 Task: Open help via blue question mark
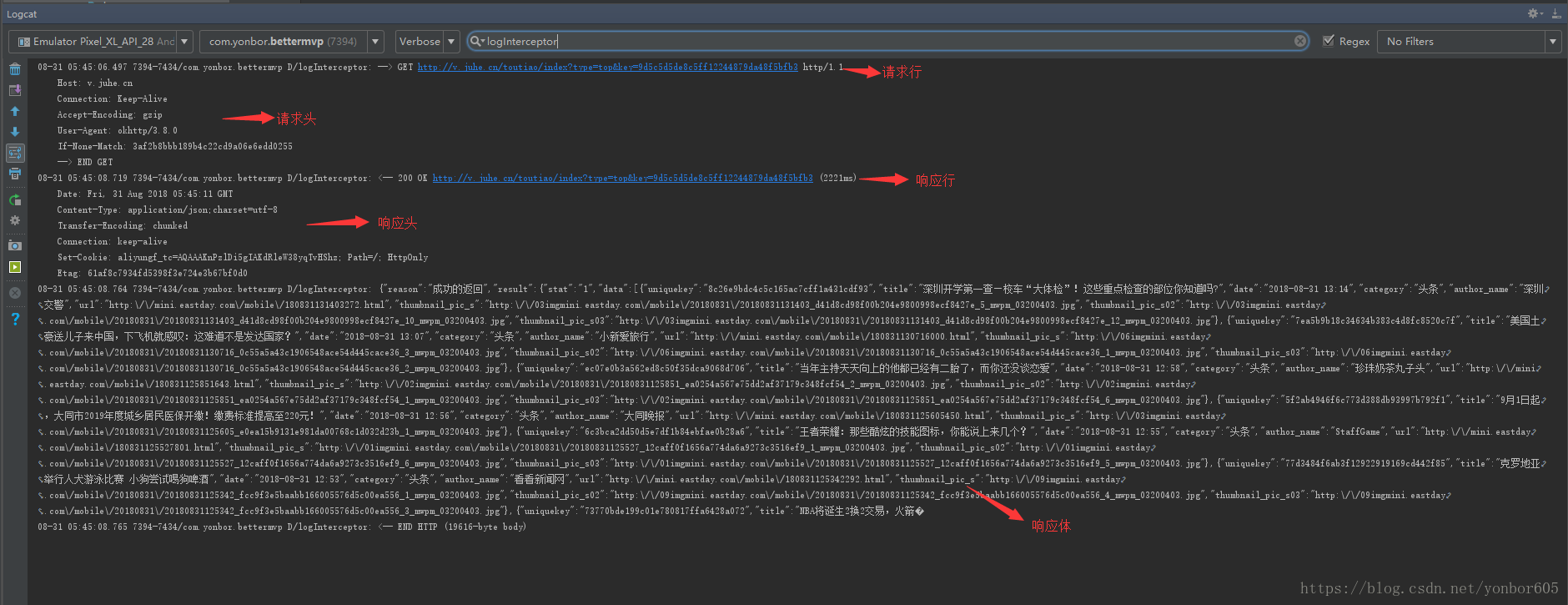tap(15, 319)
